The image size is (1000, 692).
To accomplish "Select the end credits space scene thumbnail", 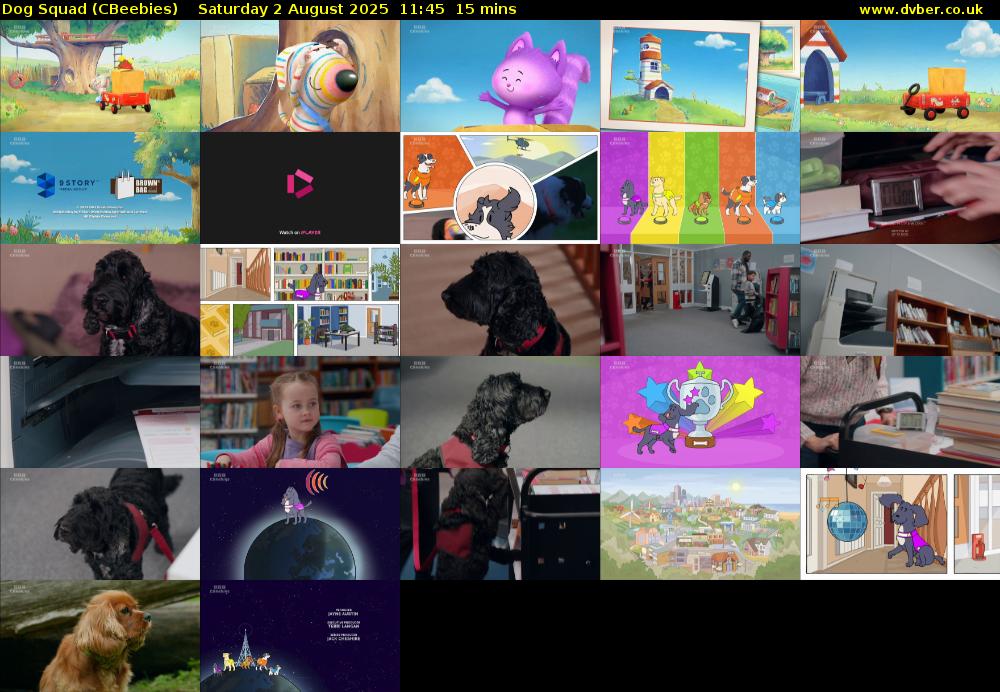I will tap(300, 636).
